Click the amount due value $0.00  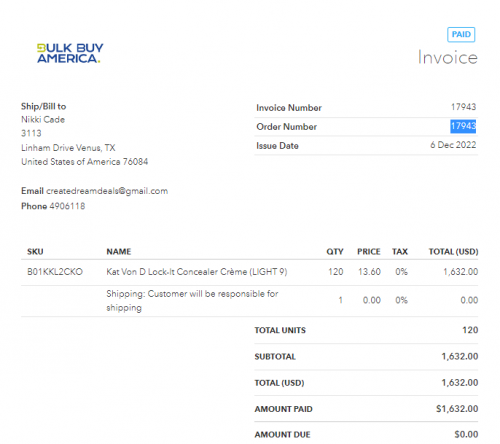pyautogui.click(x=466, y=434)
